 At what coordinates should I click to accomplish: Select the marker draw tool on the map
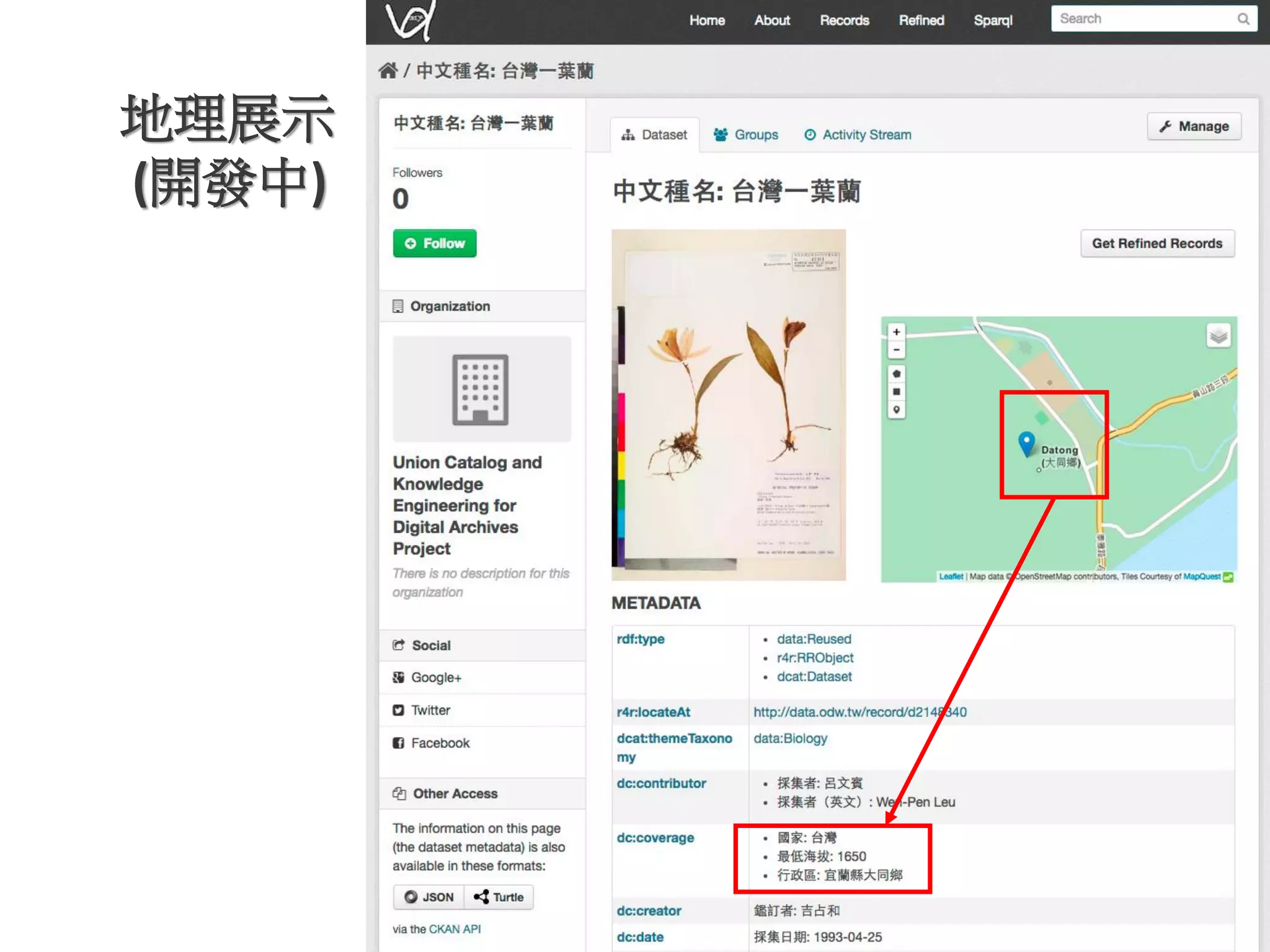point(896,410)
